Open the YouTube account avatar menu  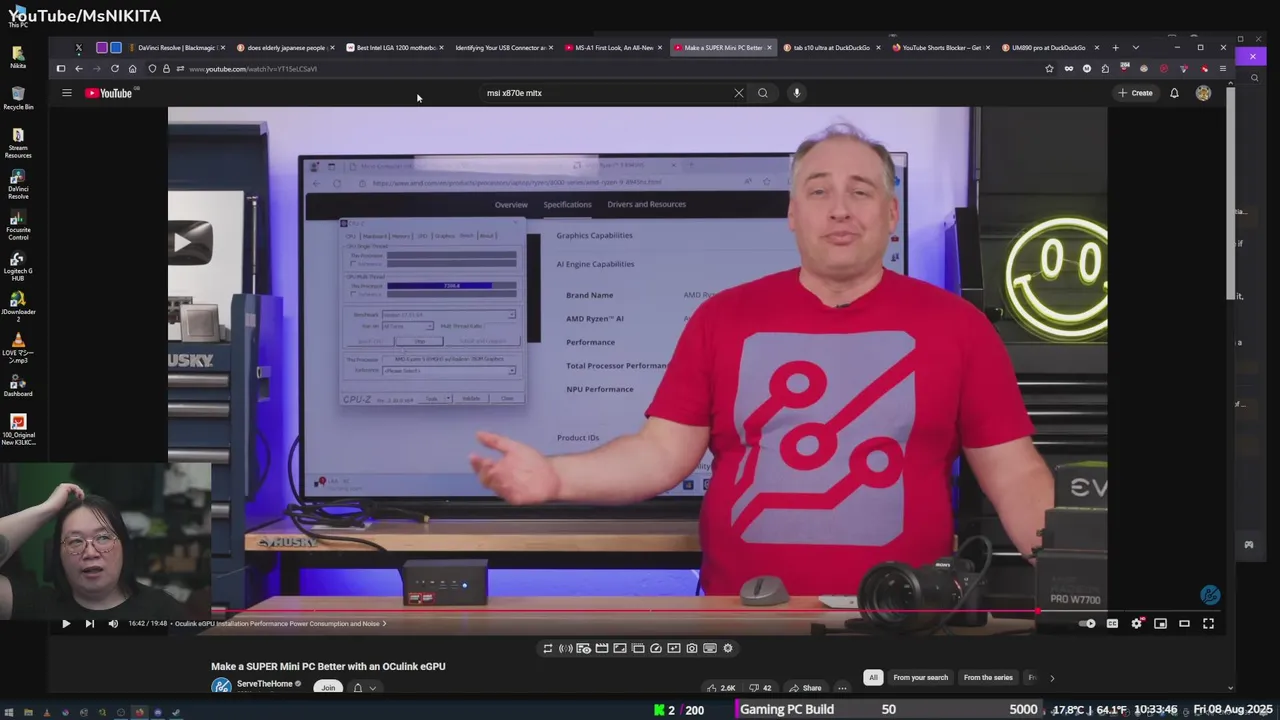[x=1203, y=93]
